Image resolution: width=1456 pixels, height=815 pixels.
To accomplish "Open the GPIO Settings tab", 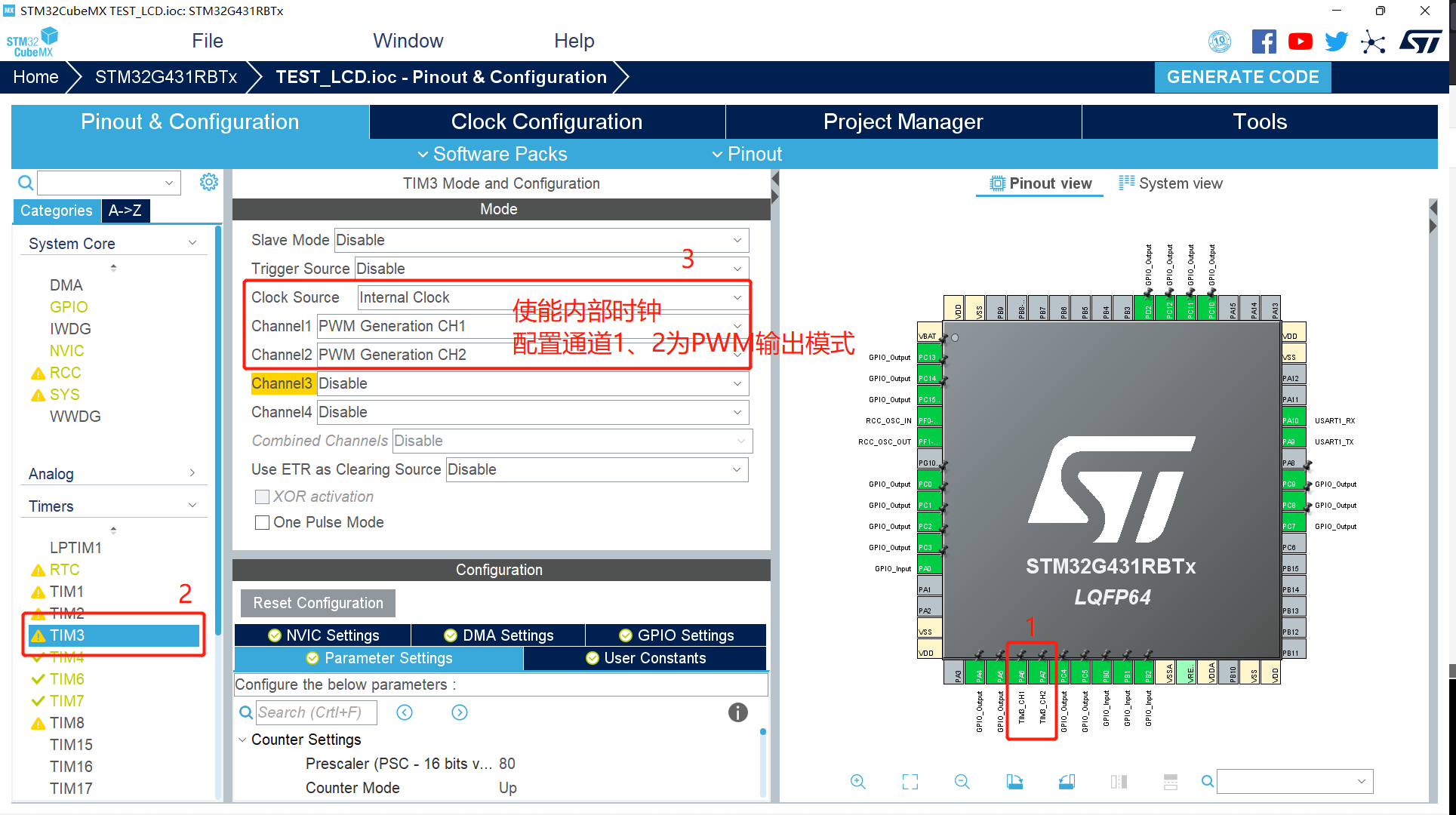I will (x=676, y=635).
